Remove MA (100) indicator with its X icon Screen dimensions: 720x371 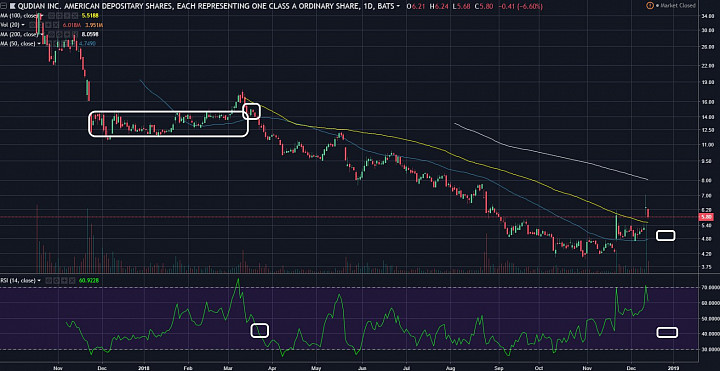[75, 16]
